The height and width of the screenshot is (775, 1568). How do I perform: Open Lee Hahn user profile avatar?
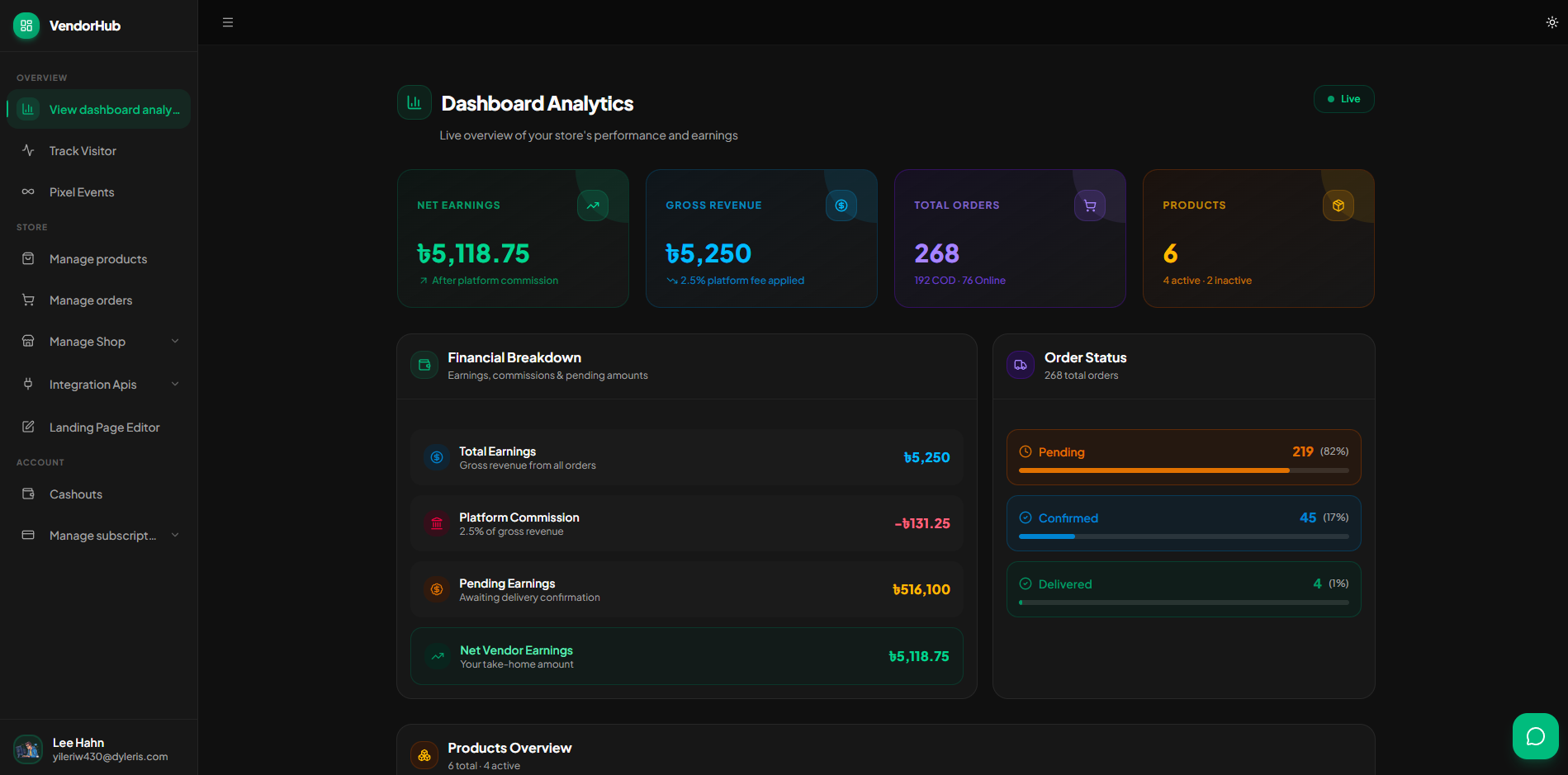28,749
